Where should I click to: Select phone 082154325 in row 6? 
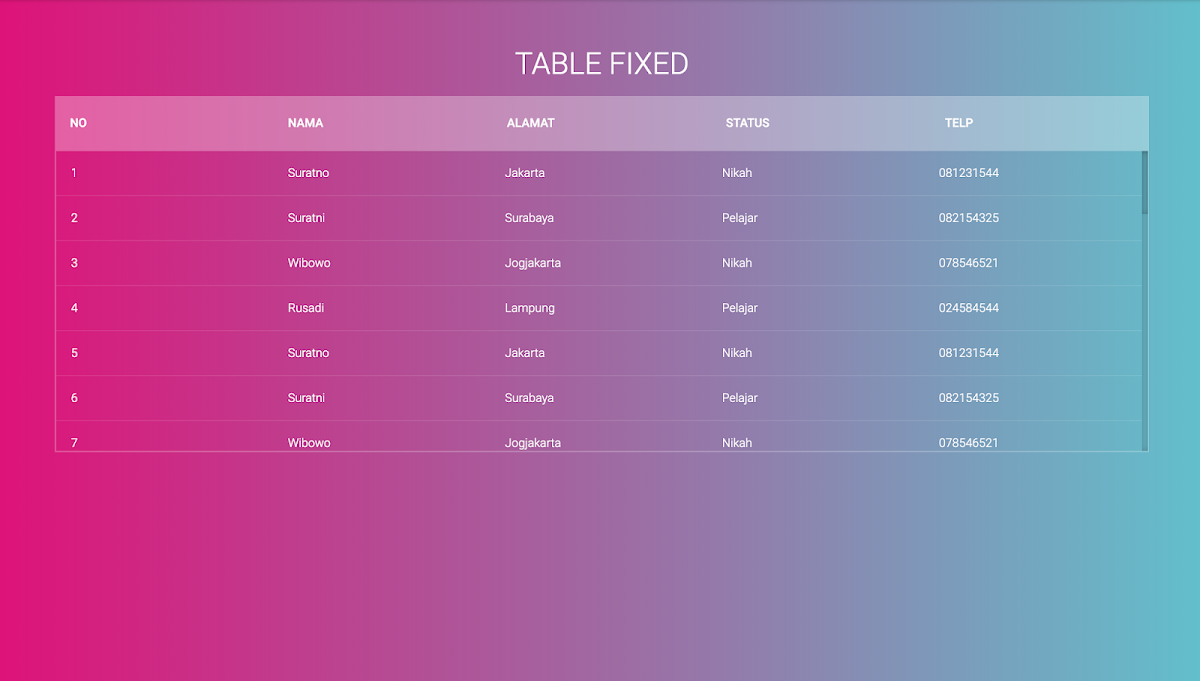tap(968, 398)
